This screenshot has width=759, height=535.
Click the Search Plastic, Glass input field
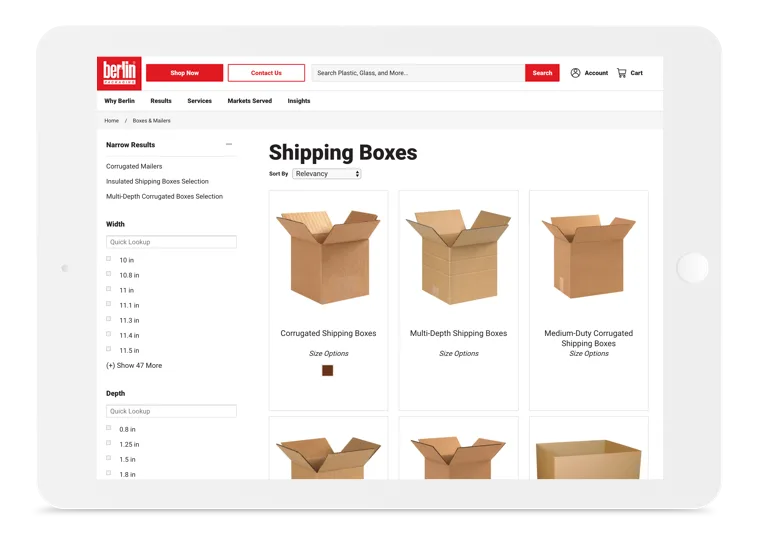pyautogui.click(x=418, y=73)
